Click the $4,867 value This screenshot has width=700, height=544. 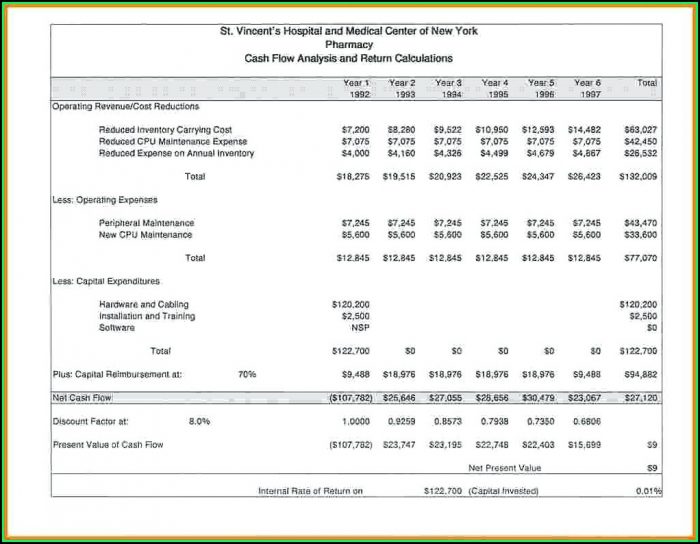click(587, 153)
